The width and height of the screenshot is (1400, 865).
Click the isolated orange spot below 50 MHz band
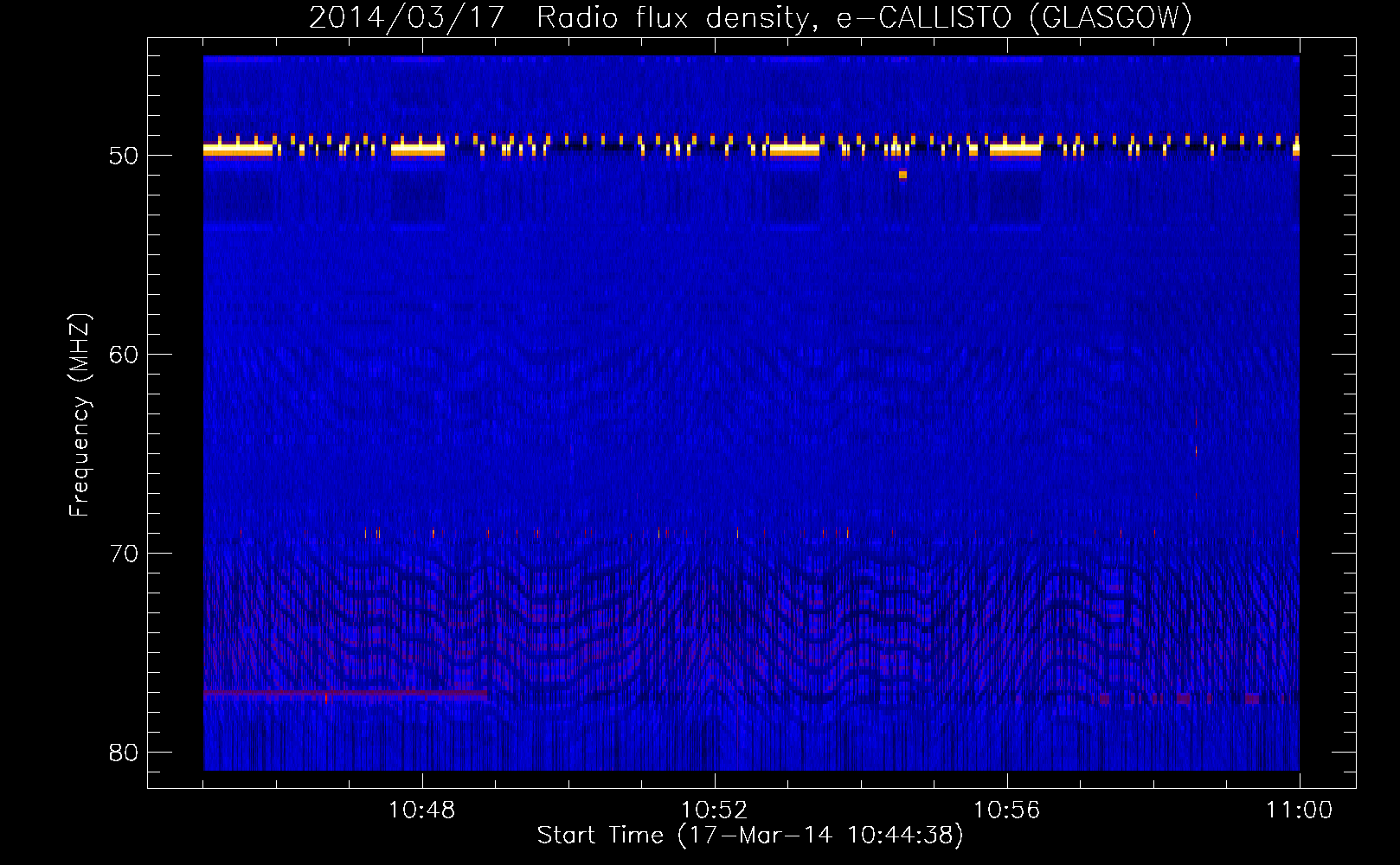[x=902, y=175]
